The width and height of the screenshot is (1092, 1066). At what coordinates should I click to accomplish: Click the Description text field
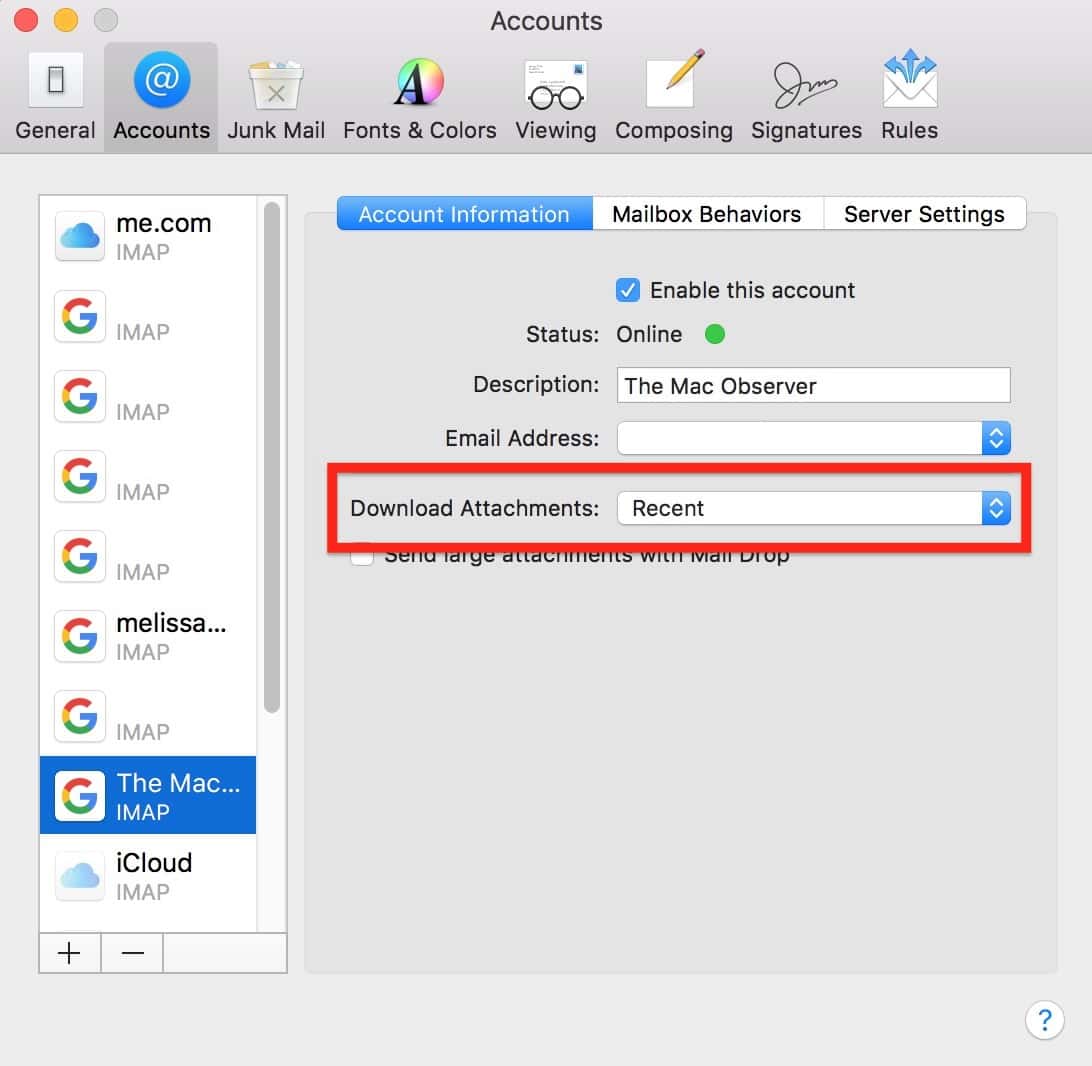(x=813, y=386)
